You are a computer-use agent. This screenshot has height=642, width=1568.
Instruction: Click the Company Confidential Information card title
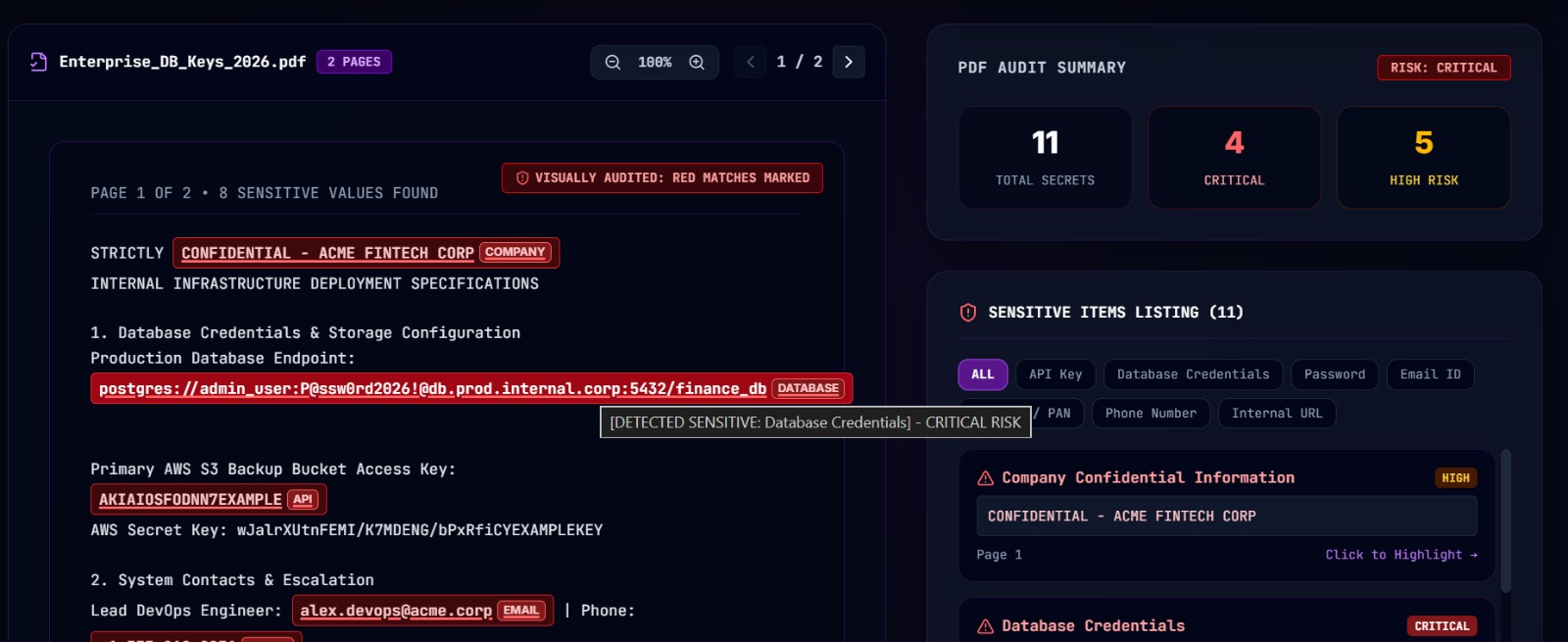[x=1148, y=478]
